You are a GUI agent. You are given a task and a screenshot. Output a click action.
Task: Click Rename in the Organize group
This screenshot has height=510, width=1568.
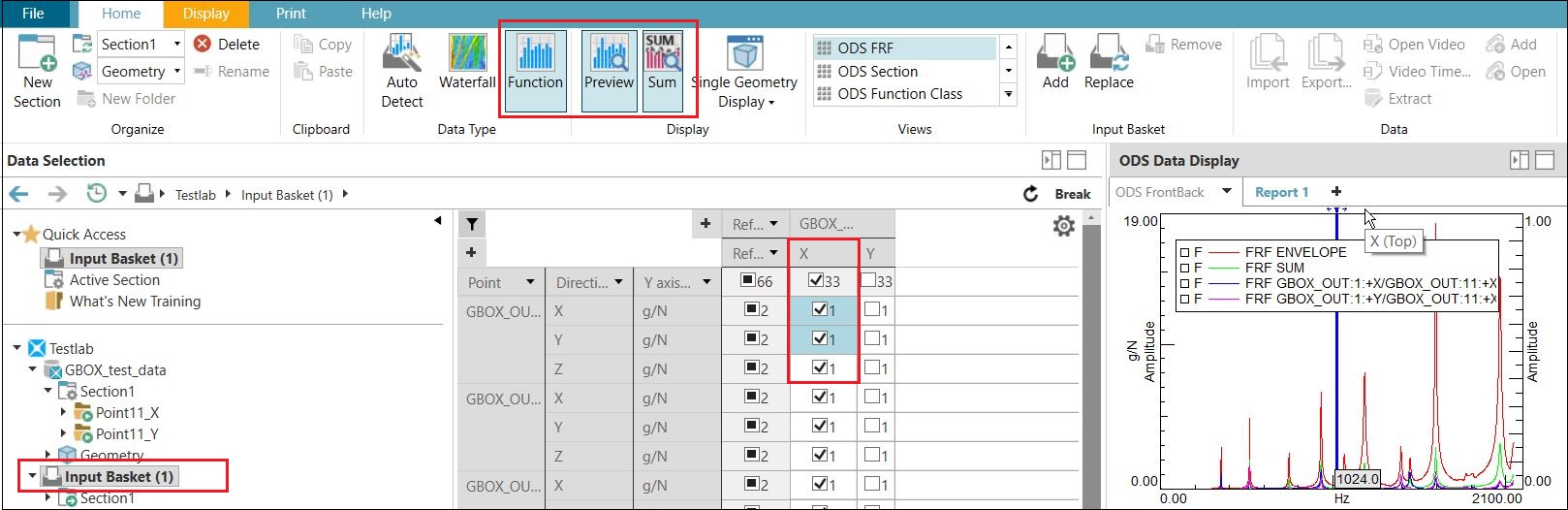click(x=231, y=71)
